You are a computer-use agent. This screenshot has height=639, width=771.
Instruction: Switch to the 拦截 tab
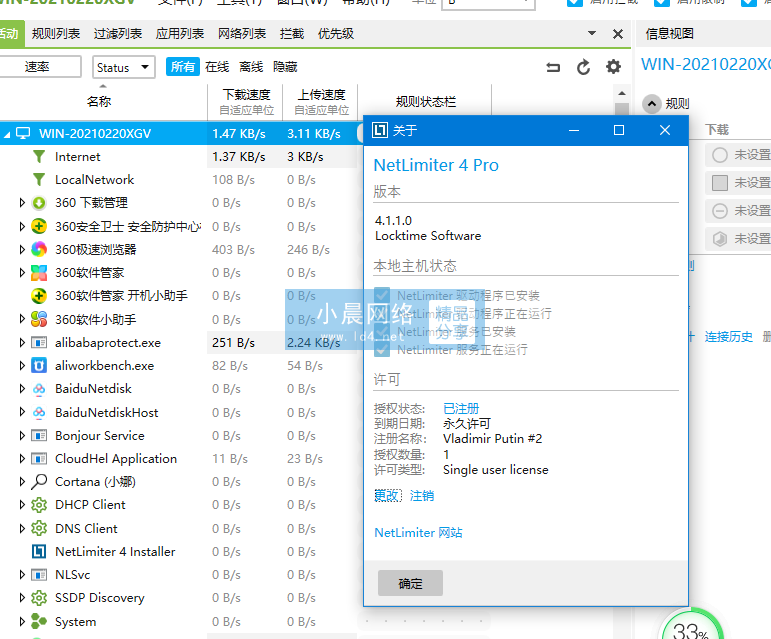[292, 33]
